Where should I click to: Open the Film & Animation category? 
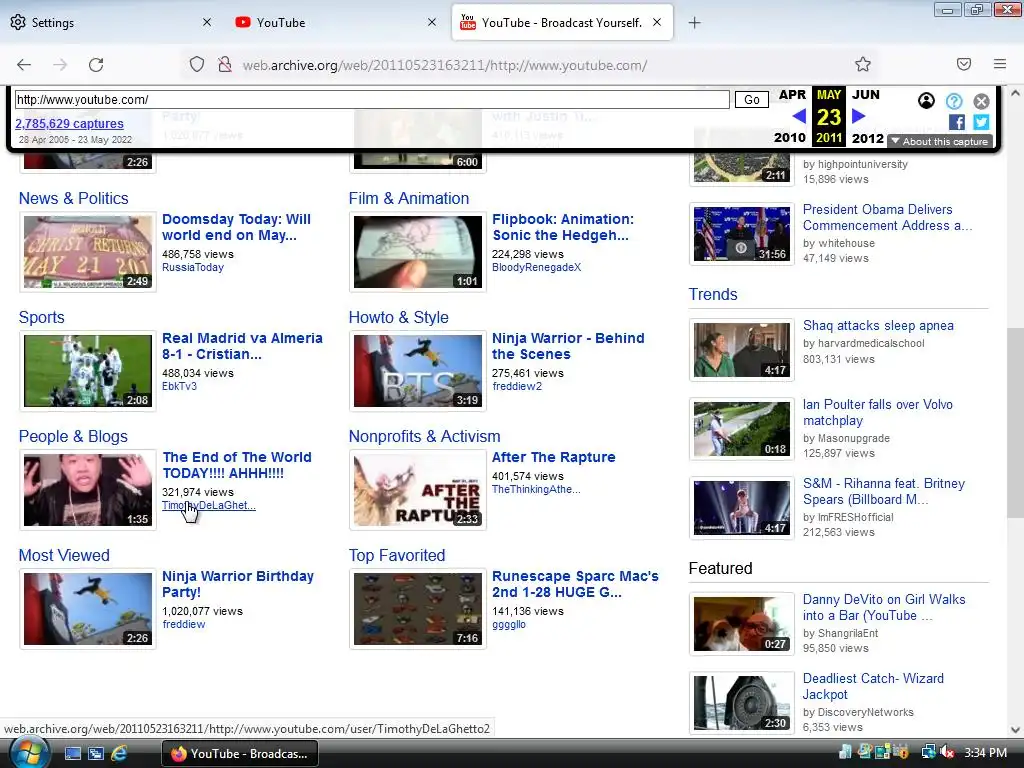[x=409, y=199]
